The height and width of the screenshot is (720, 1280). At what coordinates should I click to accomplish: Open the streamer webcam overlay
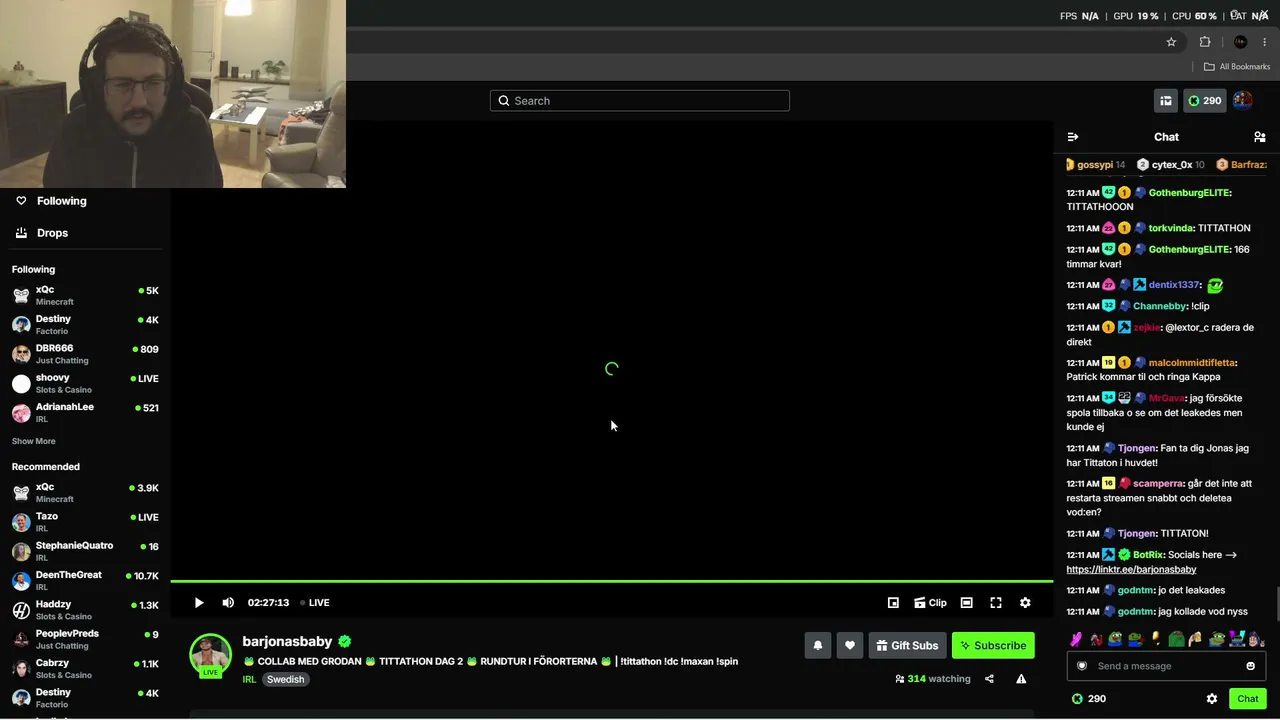(173, 94)
